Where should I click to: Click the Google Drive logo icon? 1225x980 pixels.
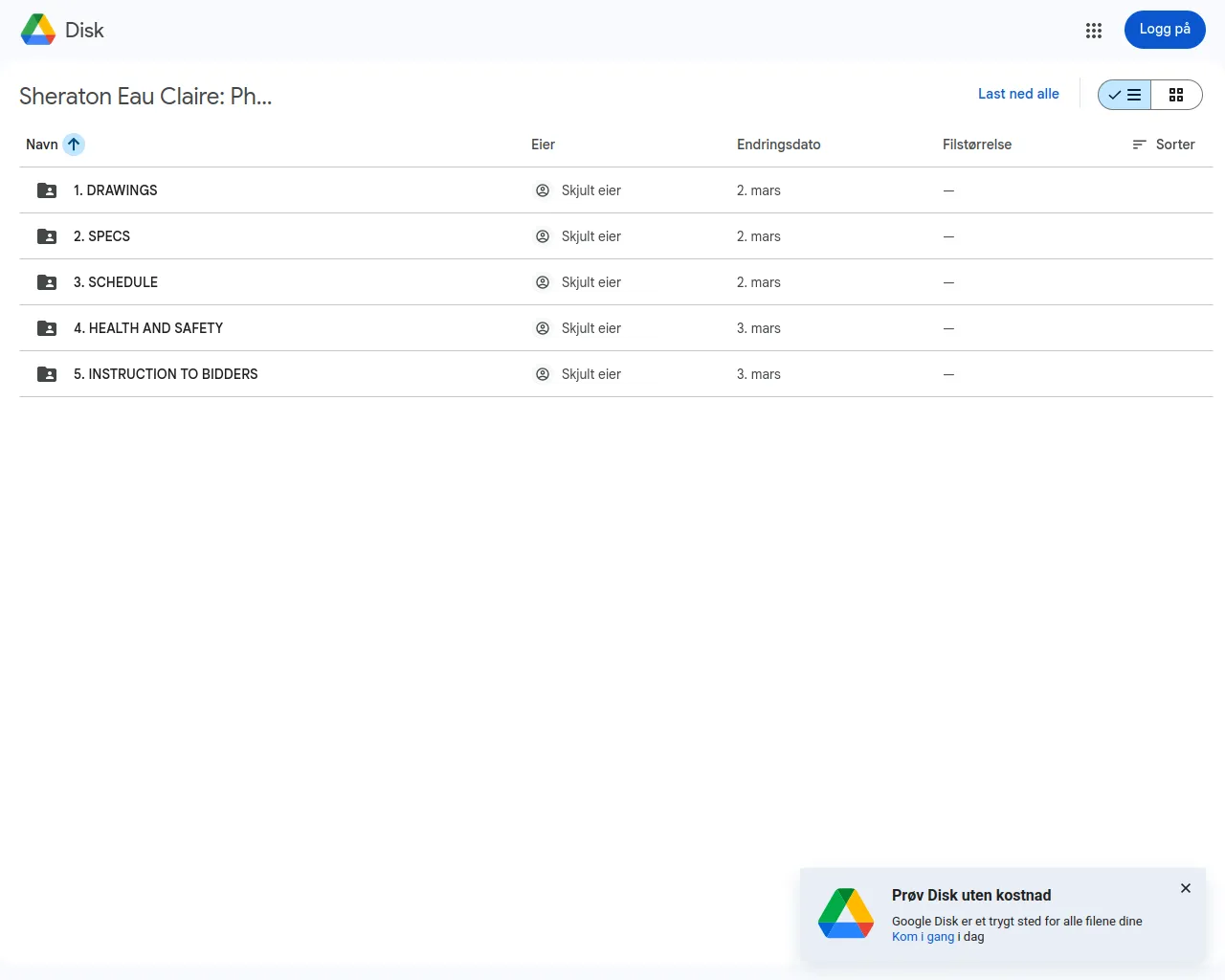38,30
